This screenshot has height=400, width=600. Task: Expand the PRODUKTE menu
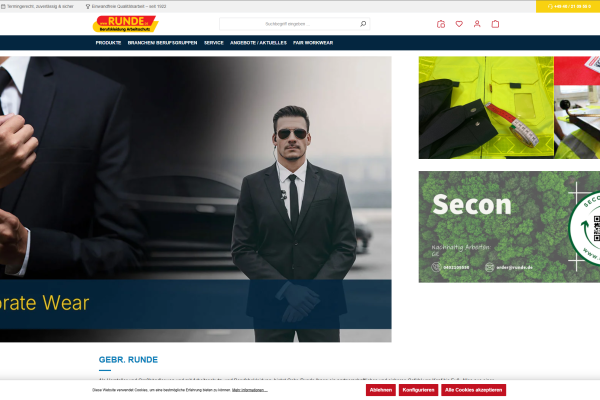coord(108,43)
